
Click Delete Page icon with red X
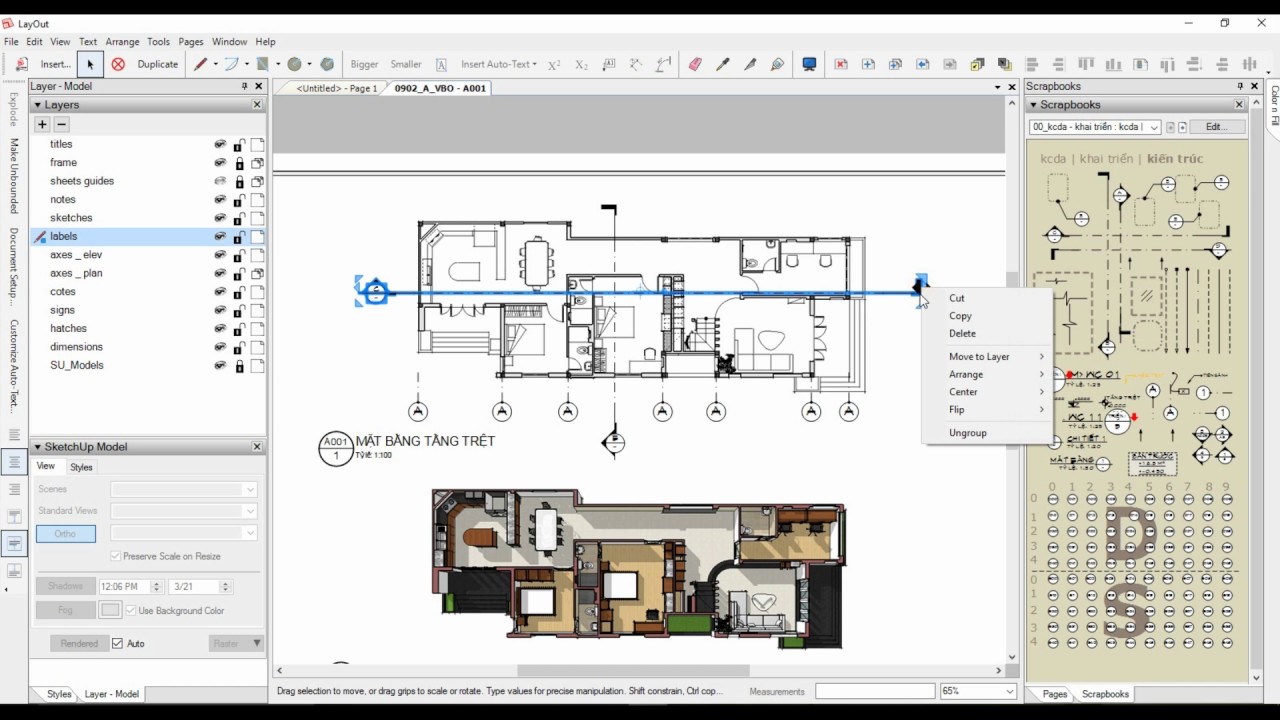pos(841,64)
